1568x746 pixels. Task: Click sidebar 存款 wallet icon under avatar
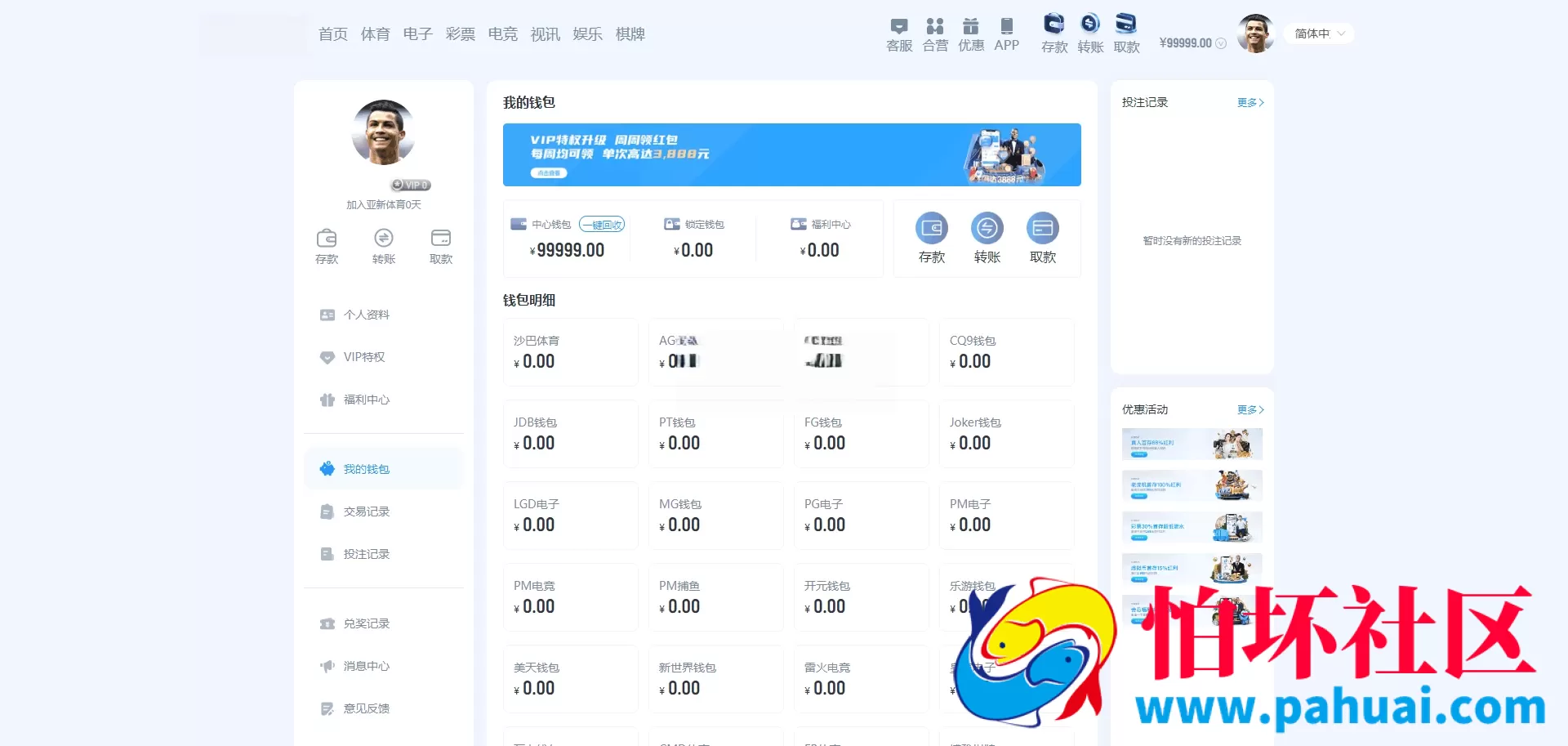tap(327, 238)
